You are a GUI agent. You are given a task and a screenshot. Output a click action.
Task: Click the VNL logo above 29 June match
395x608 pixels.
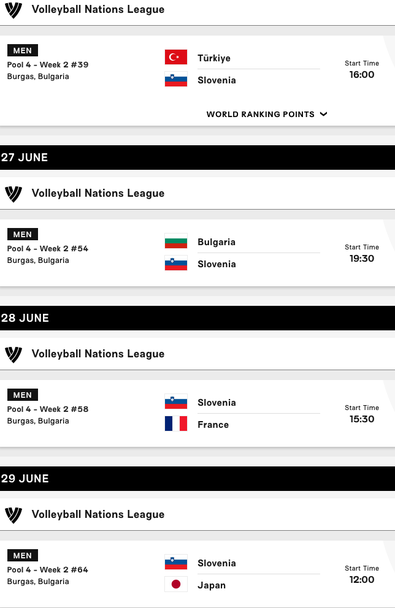[13, 515]
